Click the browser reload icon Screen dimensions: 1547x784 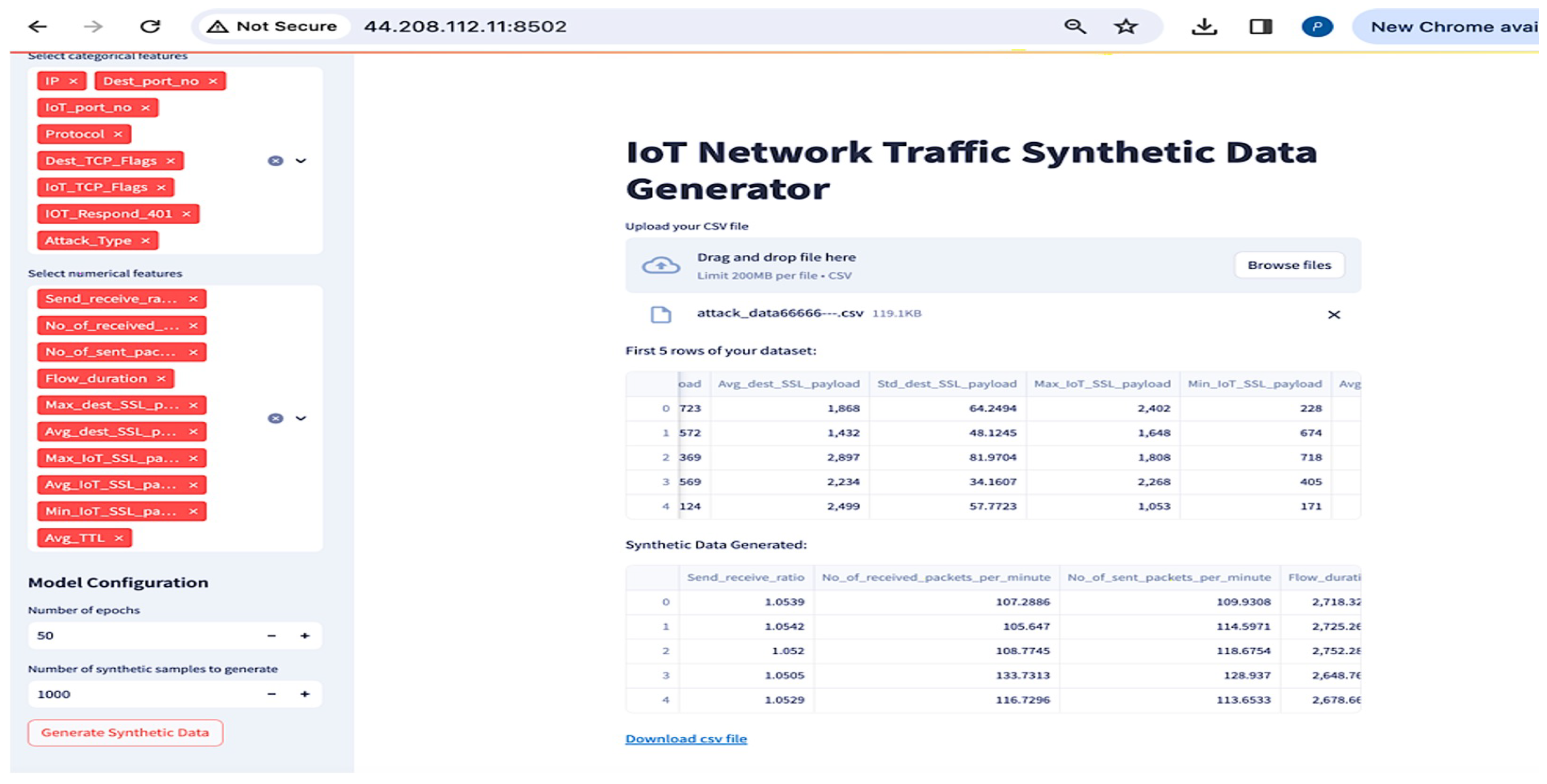(150, 26)
